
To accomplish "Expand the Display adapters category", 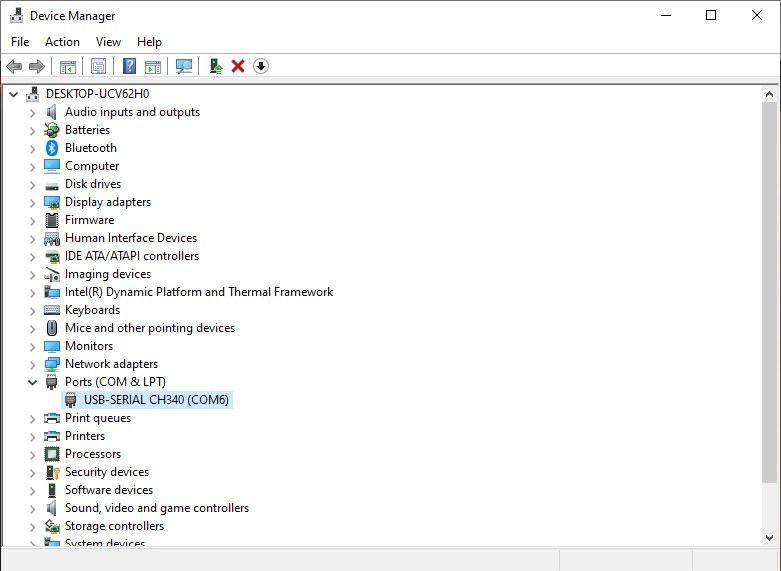I will point(32,202).
